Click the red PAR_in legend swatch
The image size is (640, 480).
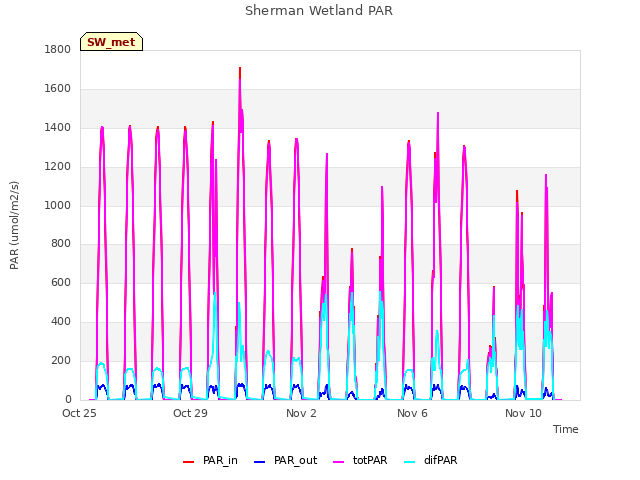(188, 462)
